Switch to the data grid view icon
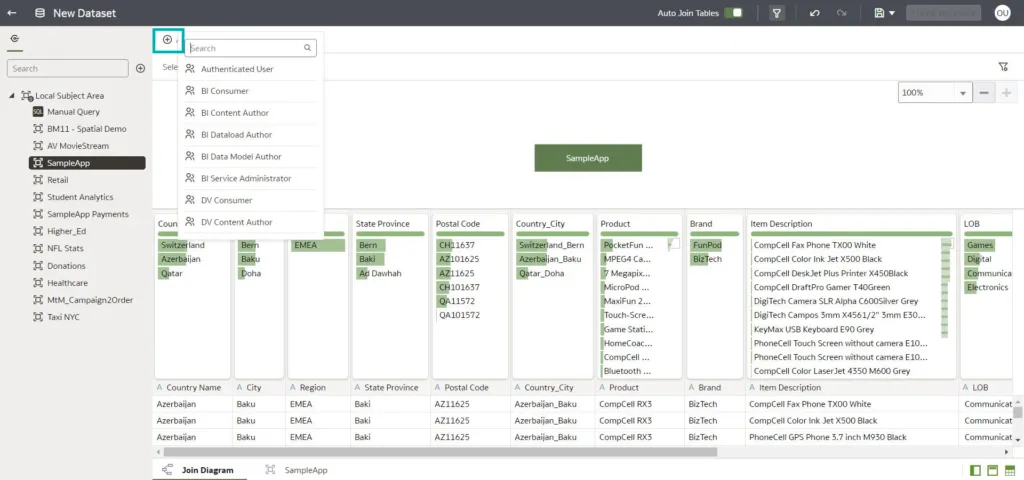 point(1011,470)
